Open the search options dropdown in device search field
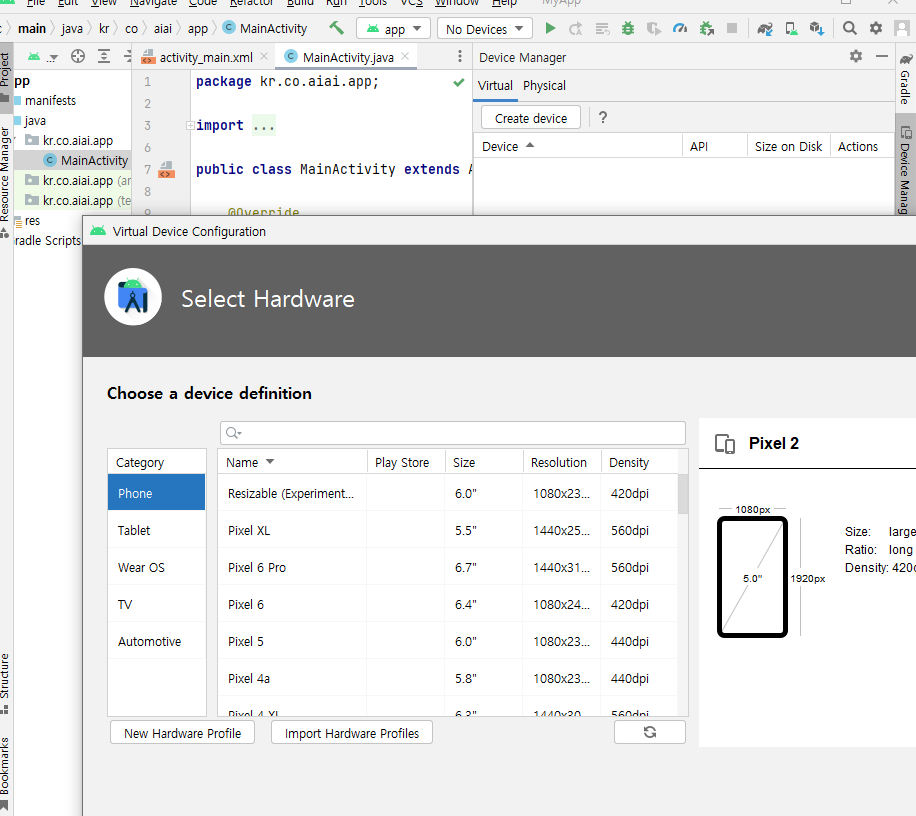The width and height of the screenshot is (916, 816). [234, 433]
